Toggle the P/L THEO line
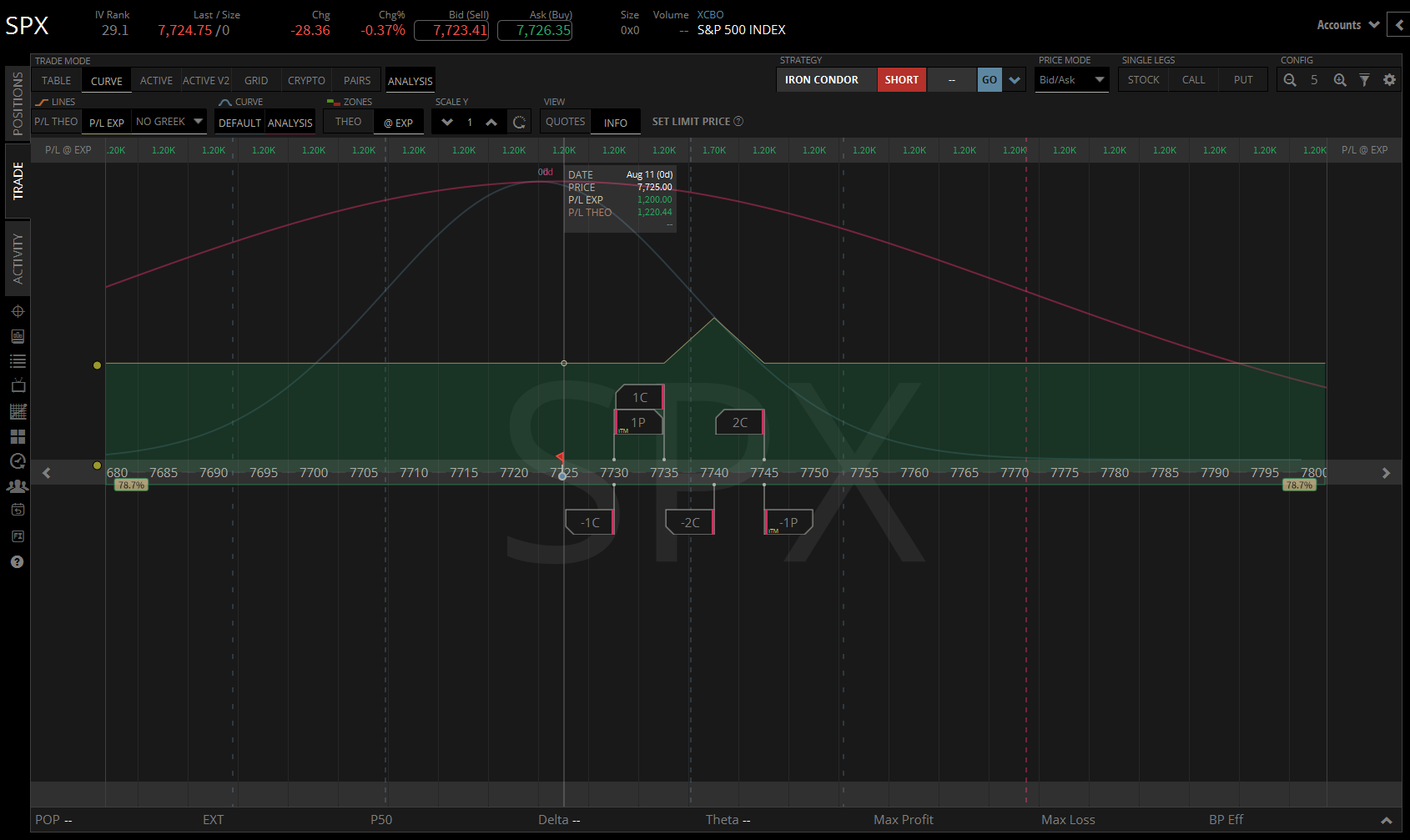The height and width of the screenshot is (840, 1410). tap(56, 122)
